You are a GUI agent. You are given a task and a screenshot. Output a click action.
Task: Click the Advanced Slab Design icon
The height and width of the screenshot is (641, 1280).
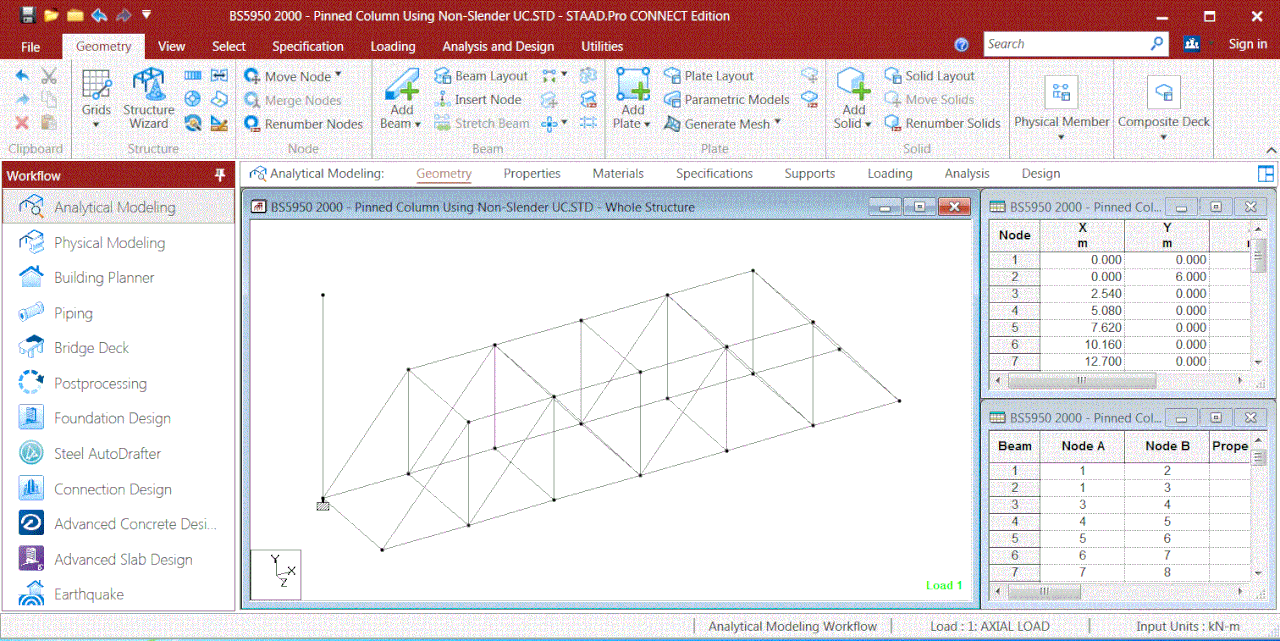pyautogui.click(x=31, y=559)
